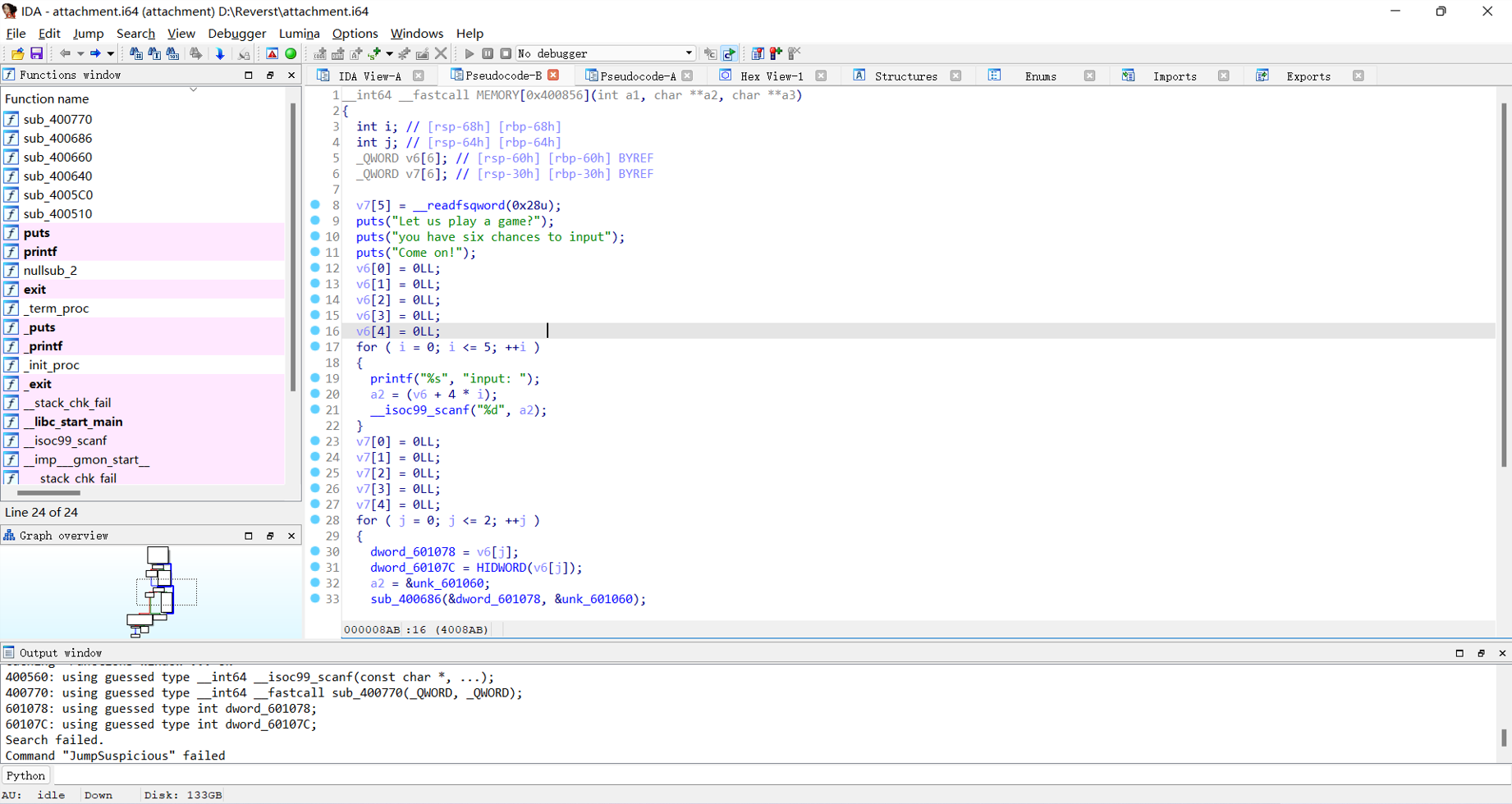Open the Options menu
Image resolution: width=1512 pixels, height=804 pixels.
click(x=355, y=34)
